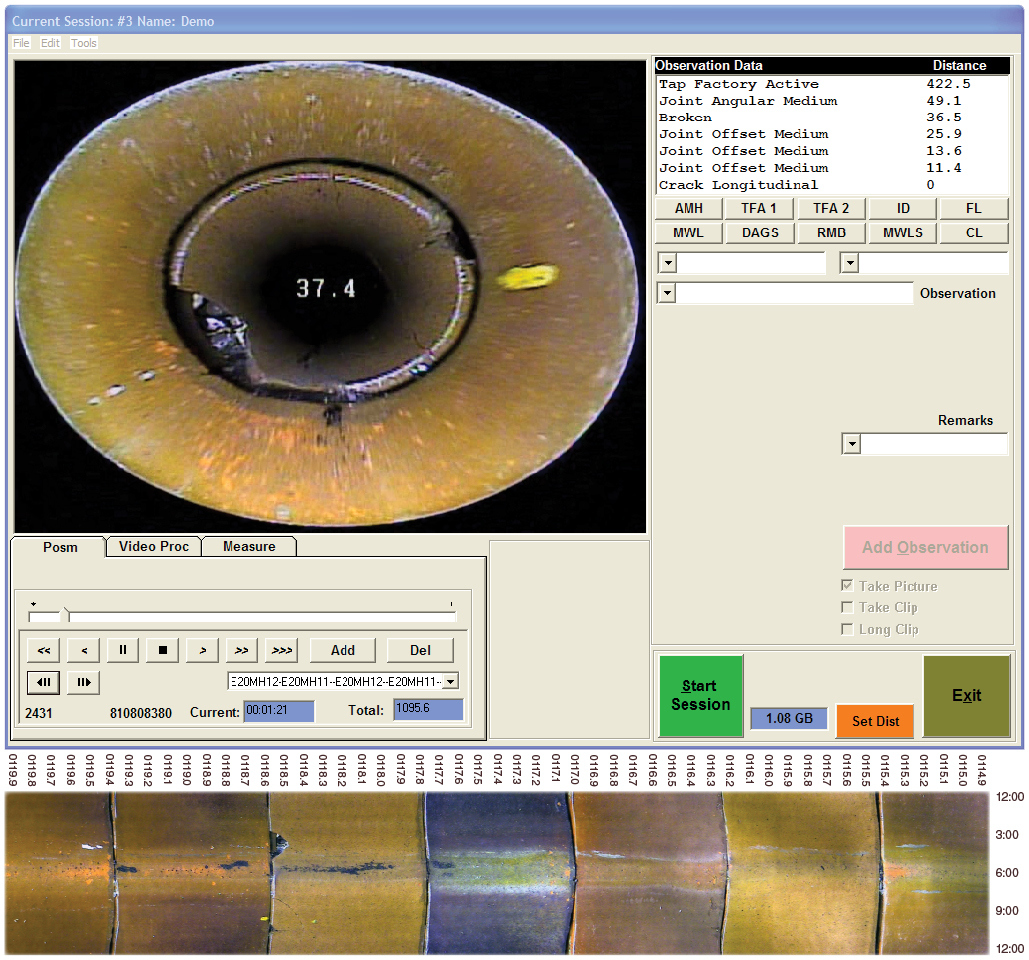Image resolution: width=1029 pixels, height=960 pixels.
Task: Switch to the Video Proc tab
Action: [x=153, y=546]
